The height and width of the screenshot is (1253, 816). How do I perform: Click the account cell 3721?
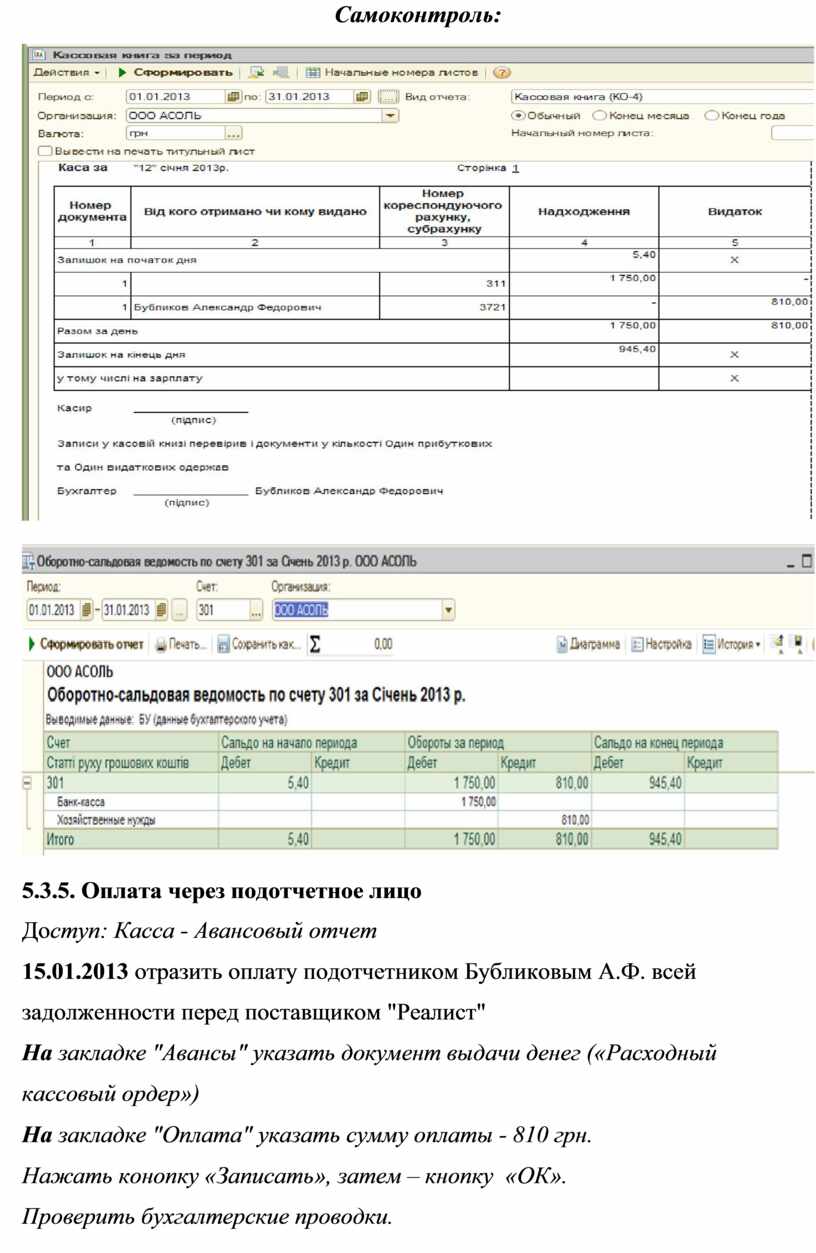point(444,307)
